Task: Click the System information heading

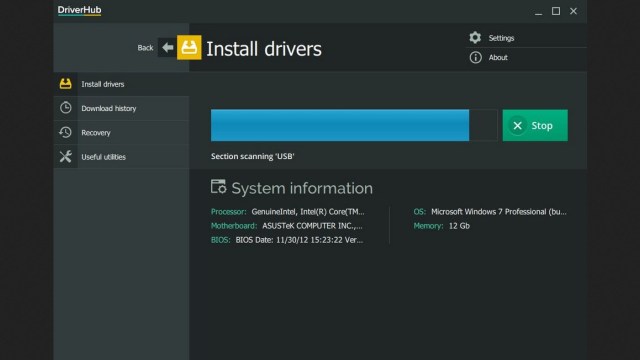Action: (x=302, y=188)
